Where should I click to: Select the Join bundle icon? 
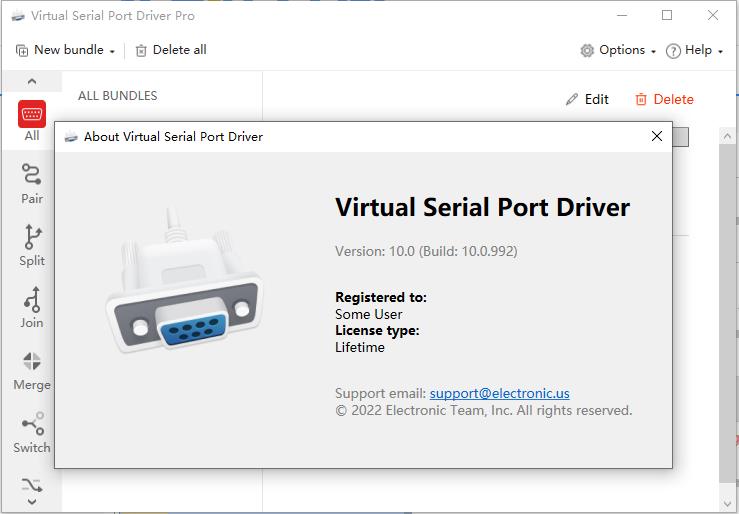click(32, 299)
